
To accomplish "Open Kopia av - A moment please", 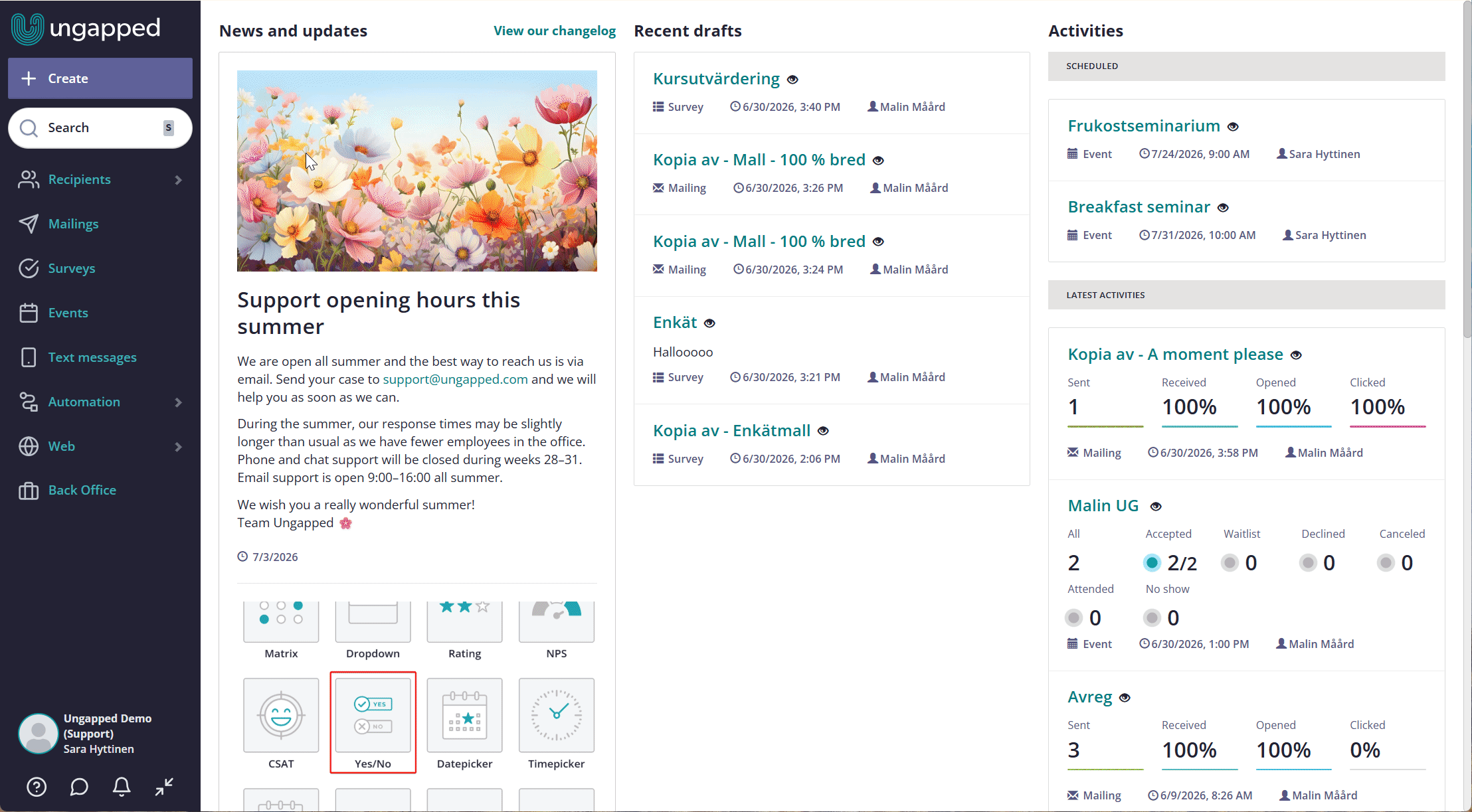I will pyautogui.click(x=1175, y=354).
